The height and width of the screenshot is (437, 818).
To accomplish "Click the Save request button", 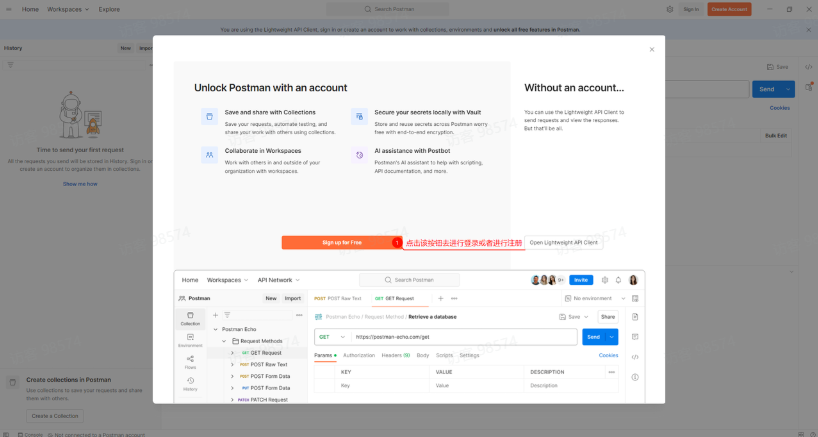I will click(777, 67).
